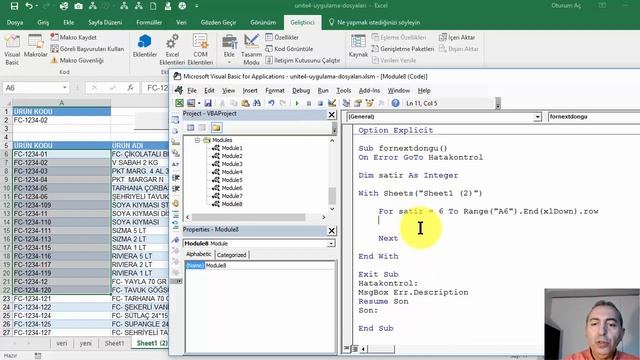Image resolution: width=640 pixels, height=360 pixels.
Task: Click Insert UserForm icon in VBA toolbar
Action: (x=191, y=103)
